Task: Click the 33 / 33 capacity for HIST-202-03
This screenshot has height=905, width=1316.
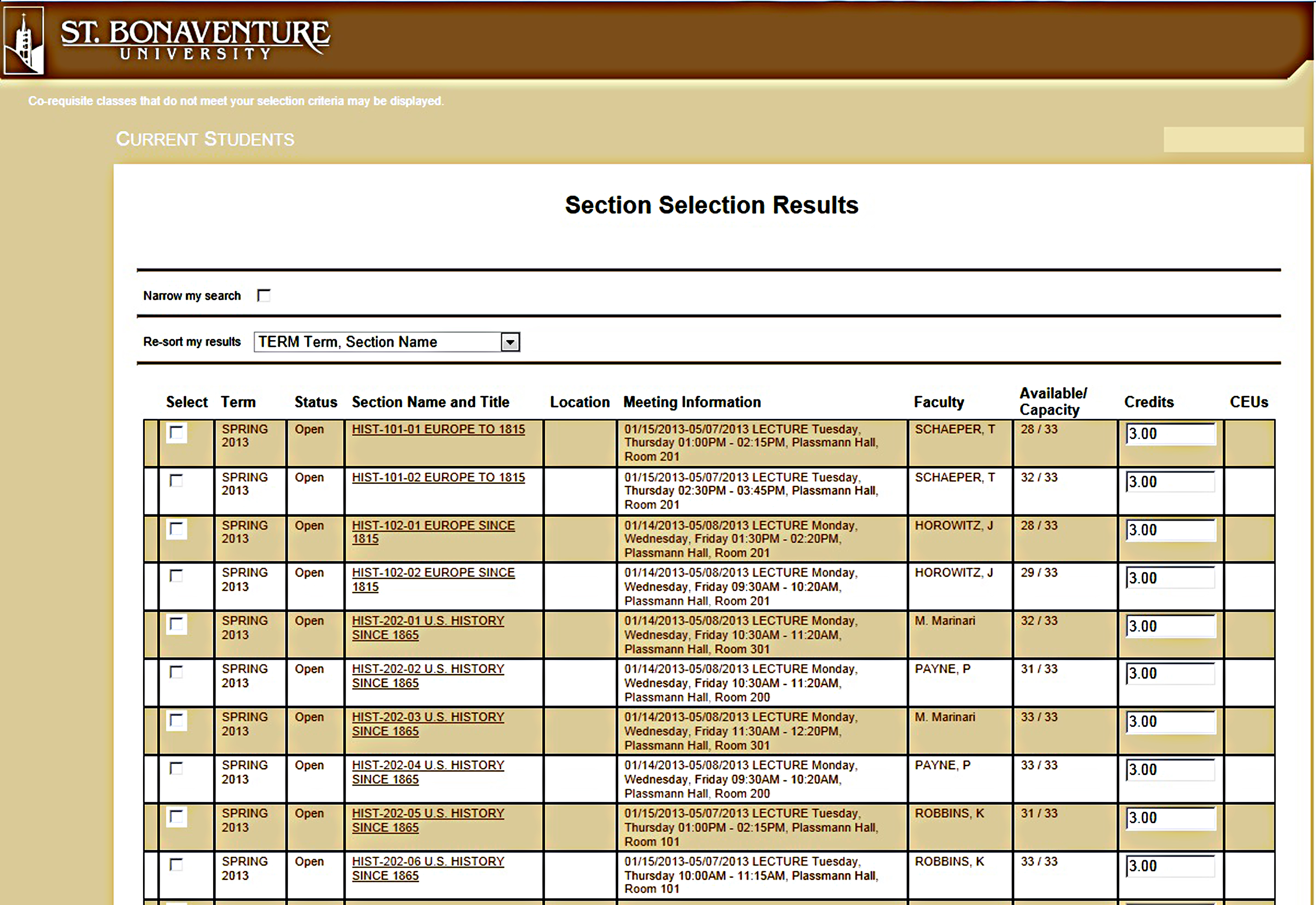Action: pos(1040,717)
